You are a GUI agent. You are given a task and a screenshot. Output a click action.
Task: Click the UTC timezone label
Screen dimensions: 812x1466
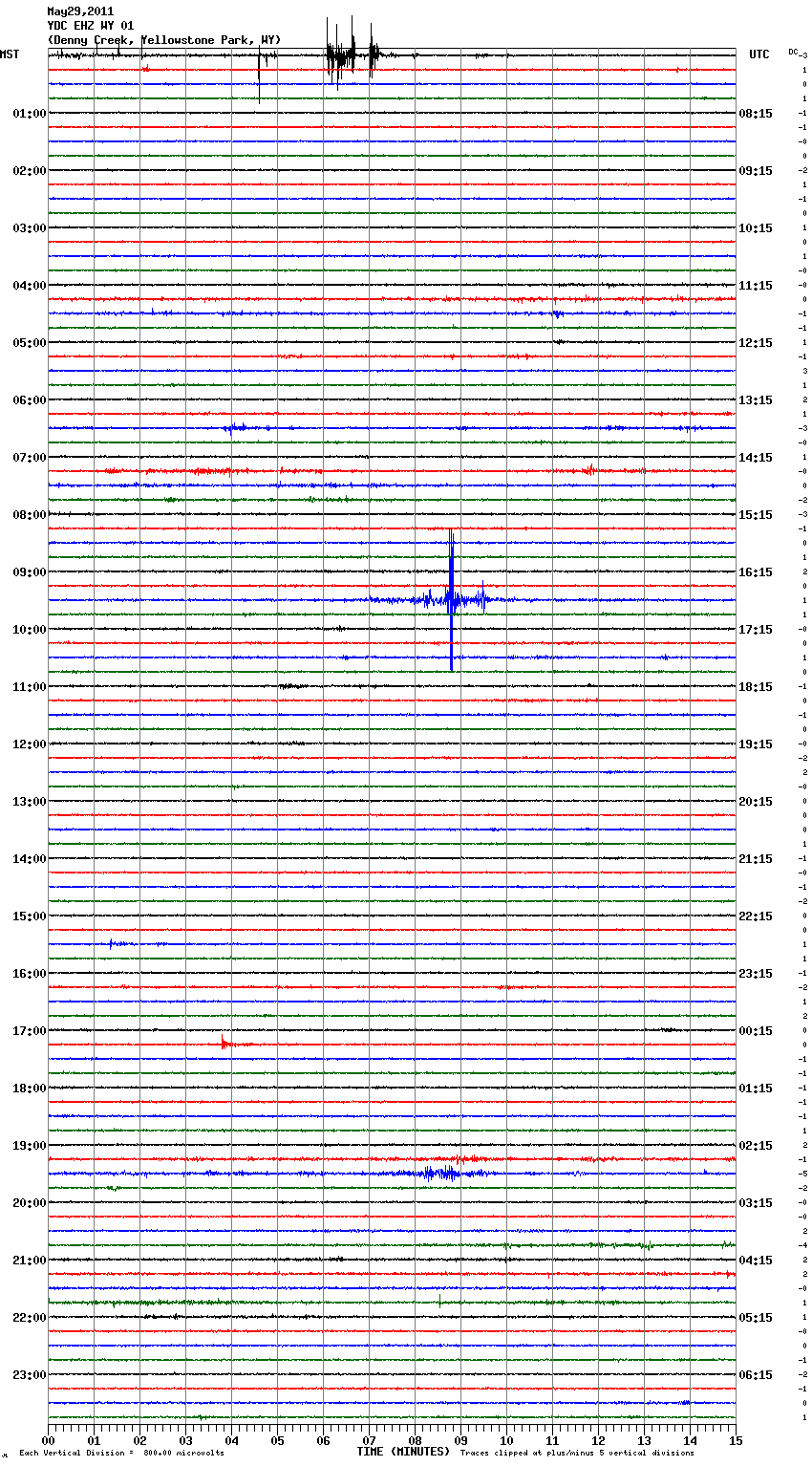(759, 54)
